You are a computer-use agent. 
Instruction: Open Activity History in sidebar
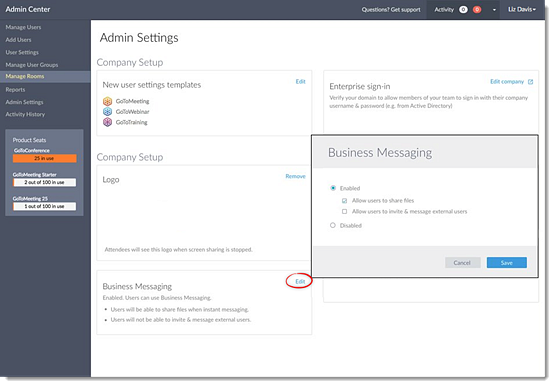25,114
